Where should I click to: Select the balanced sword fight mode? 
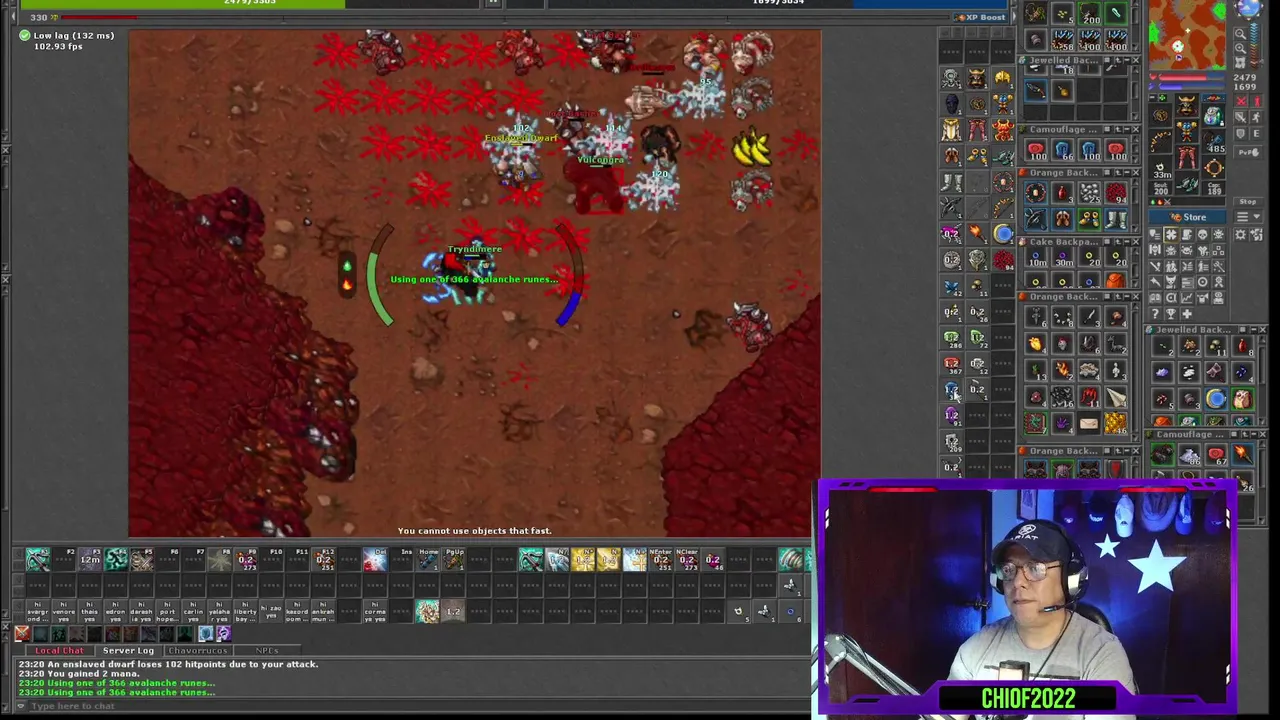click(x=1242, y=117)
